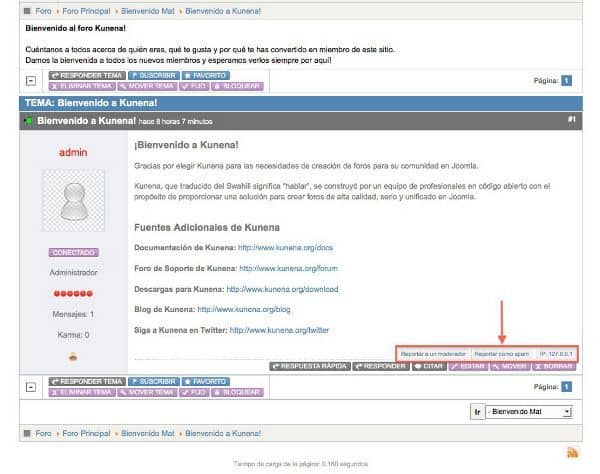600x474 pixels.
Task: Click Bienvenido a Kunena! in top breadcrumb
Action: tap(223, 11)
